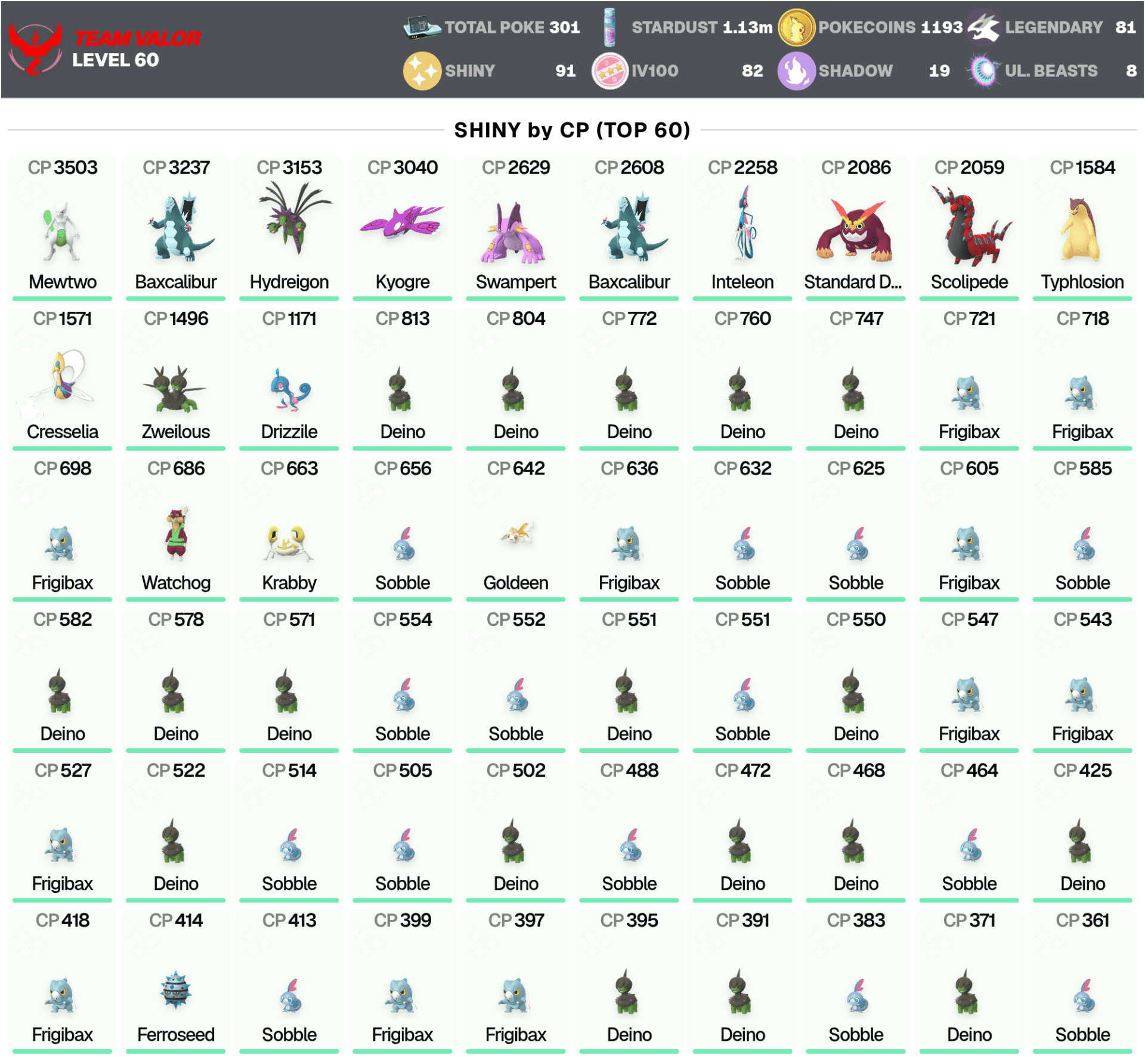1145x1064 pixels.
Task: Click the 'CP 686' value above Watchog
Action: point(176,469)
